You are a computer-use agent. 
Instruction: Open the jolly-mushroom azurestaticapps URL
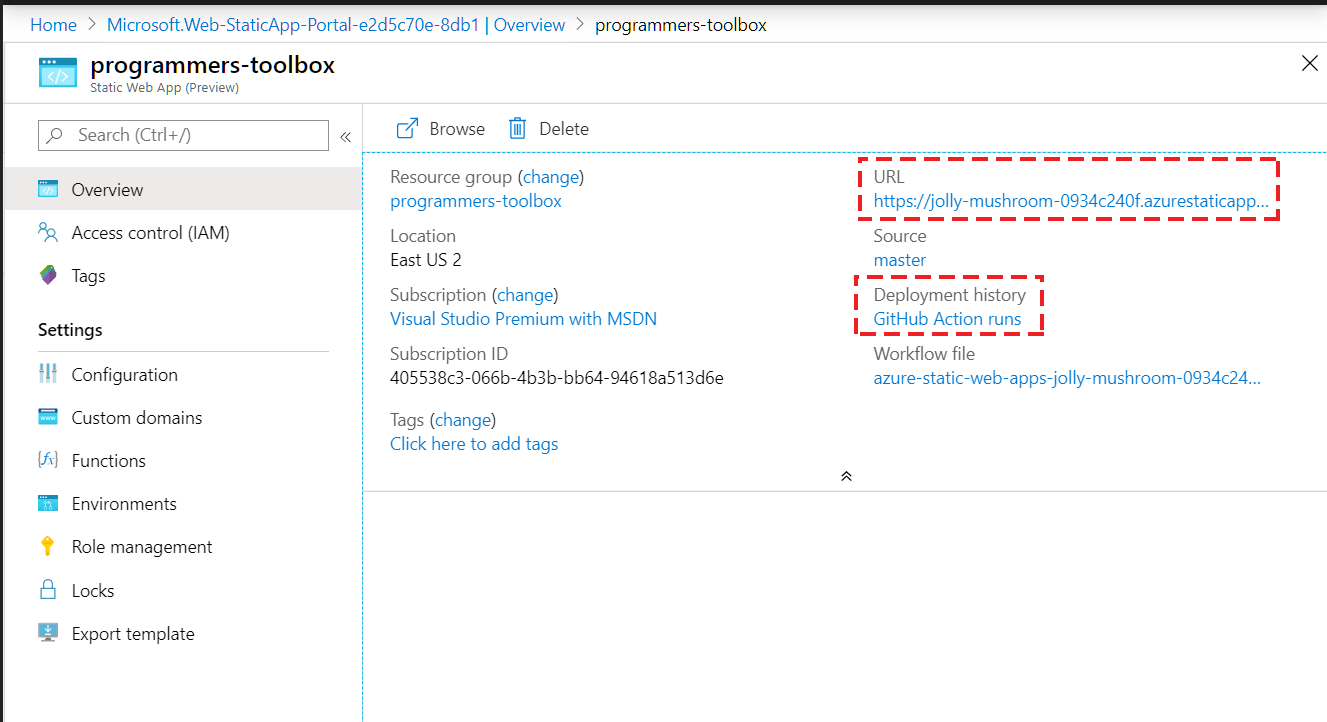[1071, 201]
